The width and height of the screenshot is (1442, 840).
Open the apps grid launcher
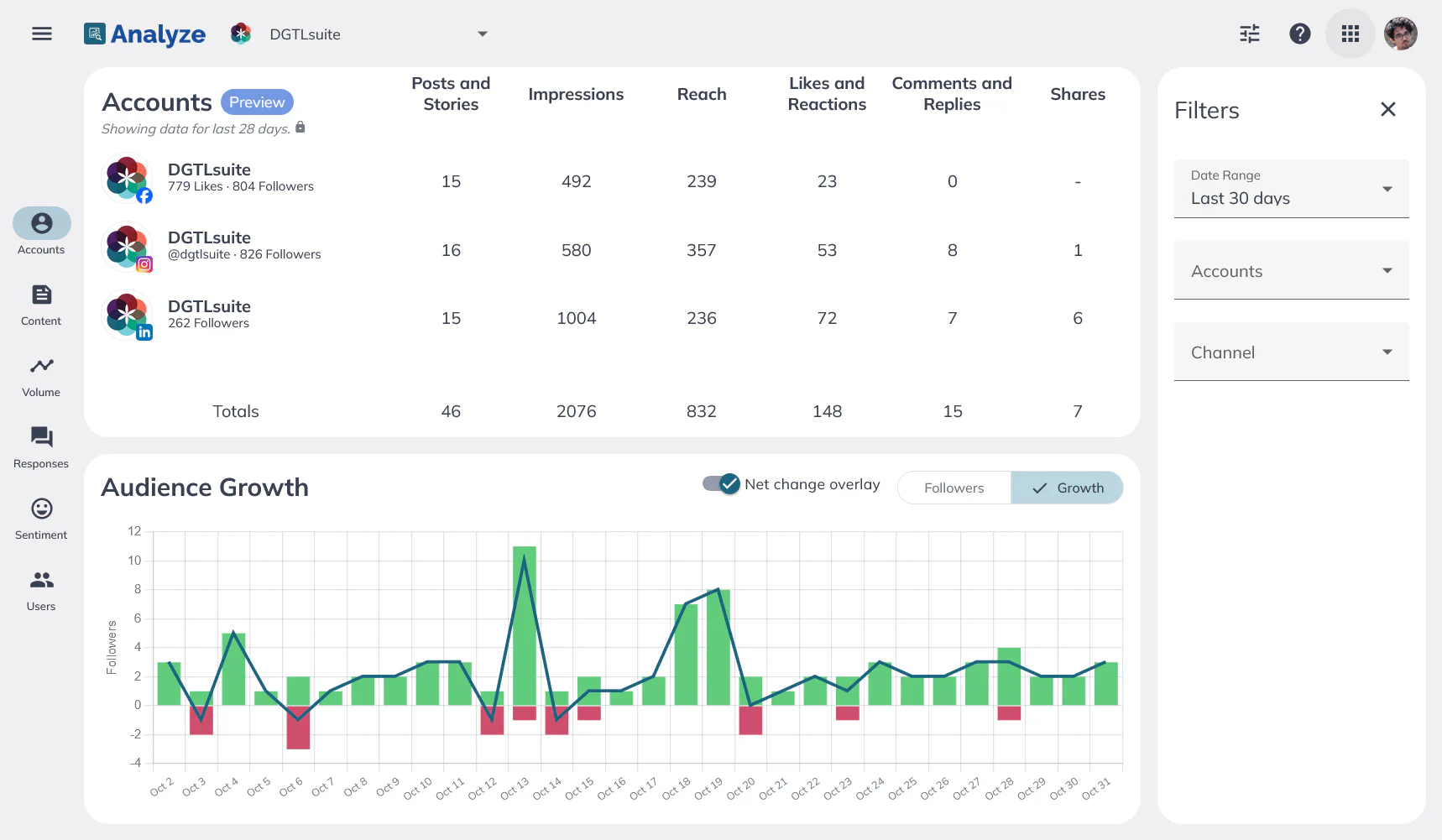1350,34
